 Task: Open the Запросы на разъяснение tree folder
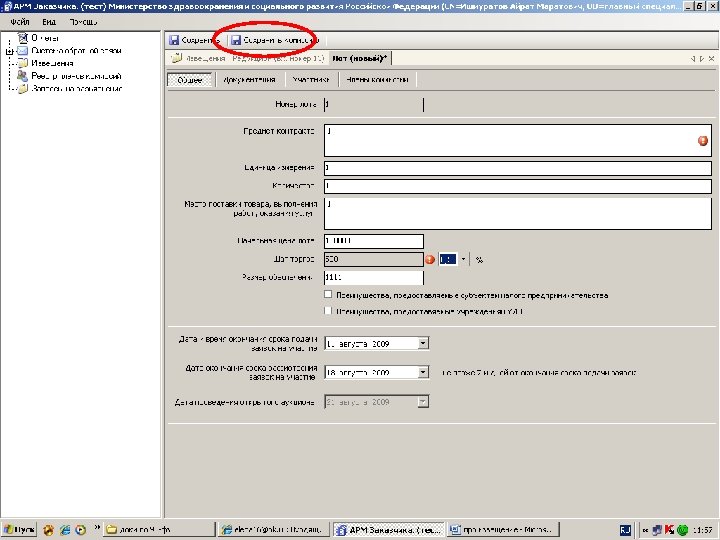point(70,89)
